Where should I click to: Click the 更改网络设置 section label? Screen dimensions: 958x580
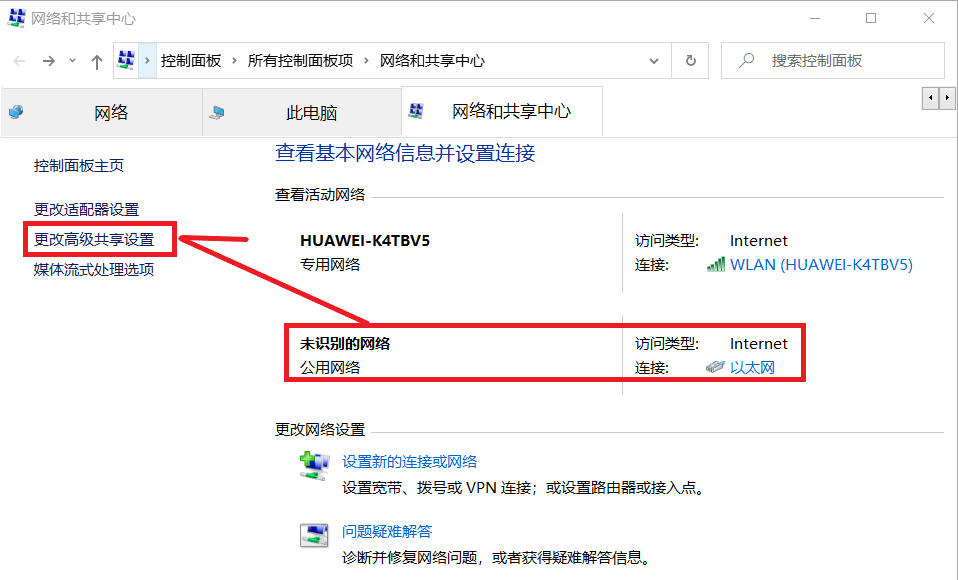click(320, 430)
